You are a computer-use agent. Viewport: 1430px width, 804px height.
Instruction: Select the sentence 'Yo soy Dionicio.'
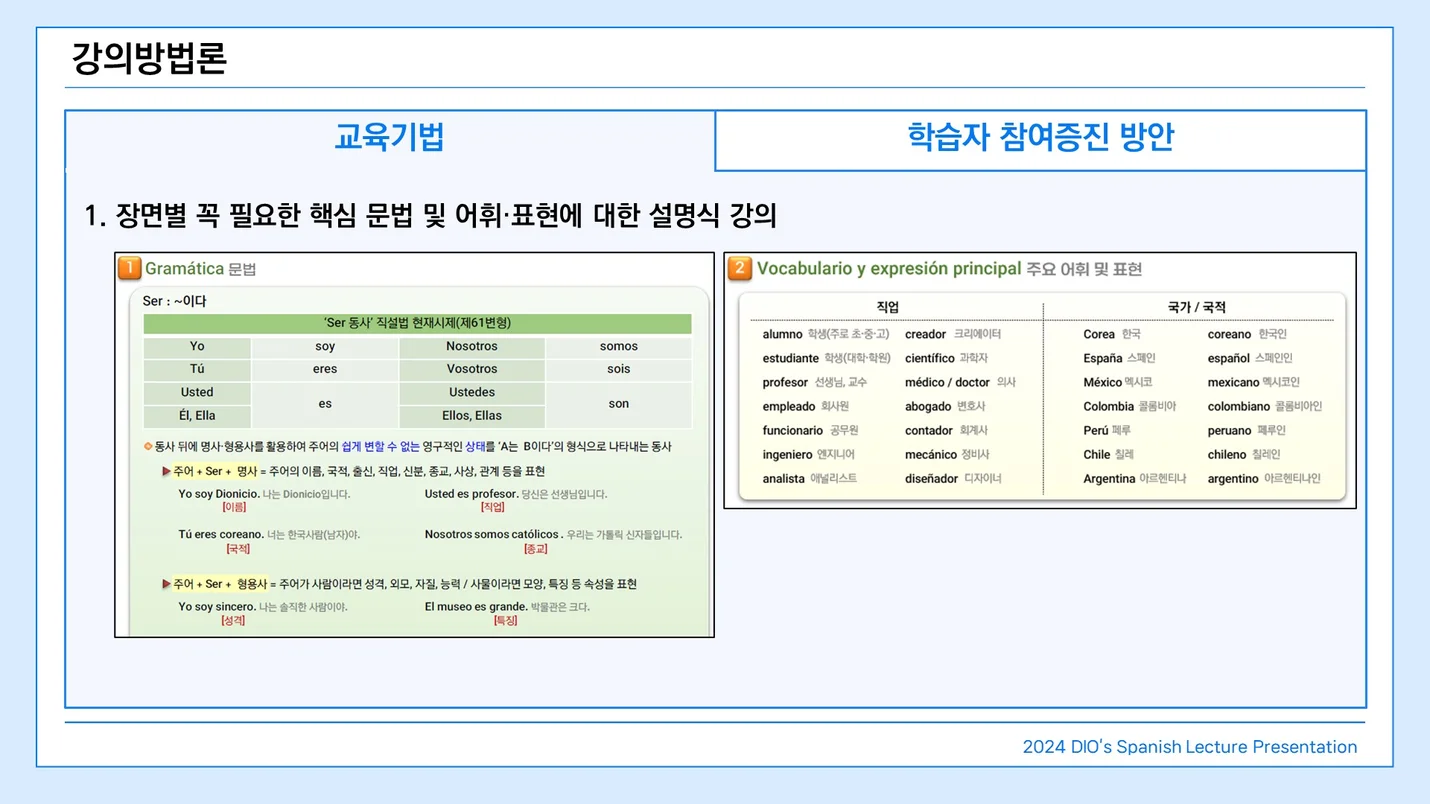pyautogui.click(x=219, y=494)
